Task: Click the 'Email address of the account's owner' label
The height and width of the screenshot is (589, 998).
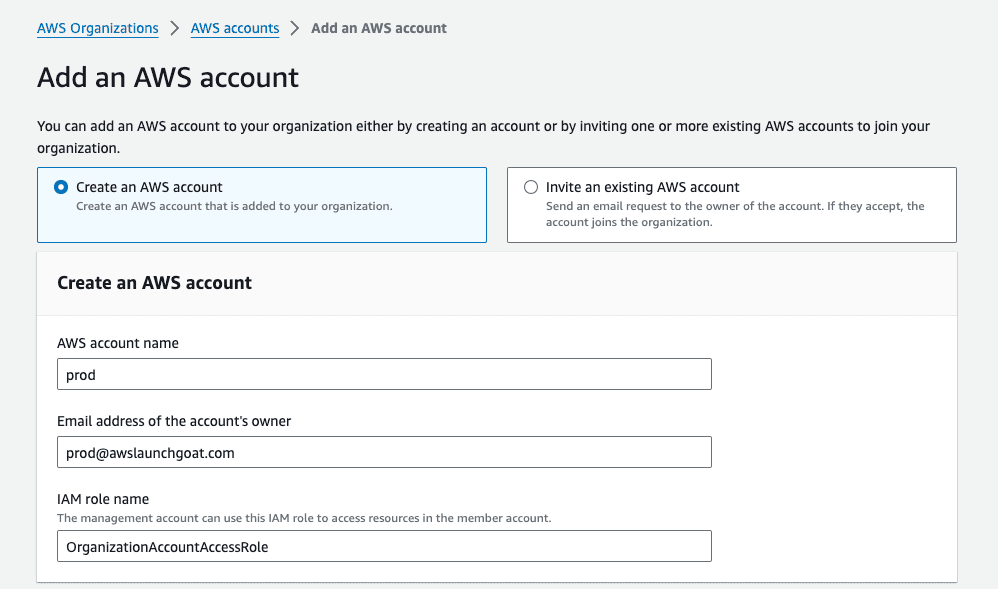Action: pyautogui.click(x=174, y=422)
